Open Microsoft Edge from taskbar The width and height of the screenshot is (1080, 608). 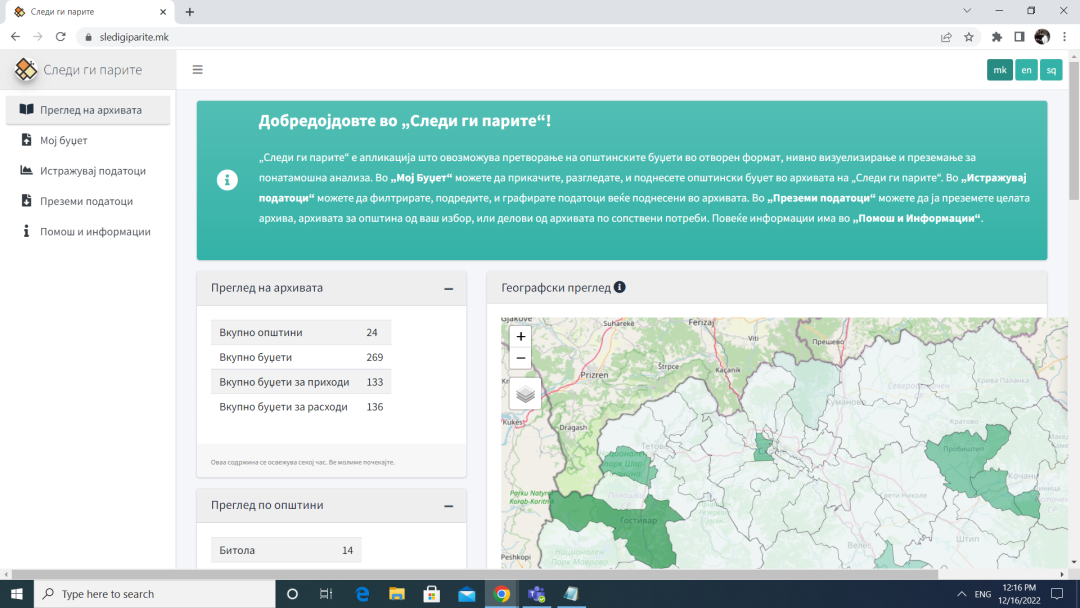[x=362, y=594]
